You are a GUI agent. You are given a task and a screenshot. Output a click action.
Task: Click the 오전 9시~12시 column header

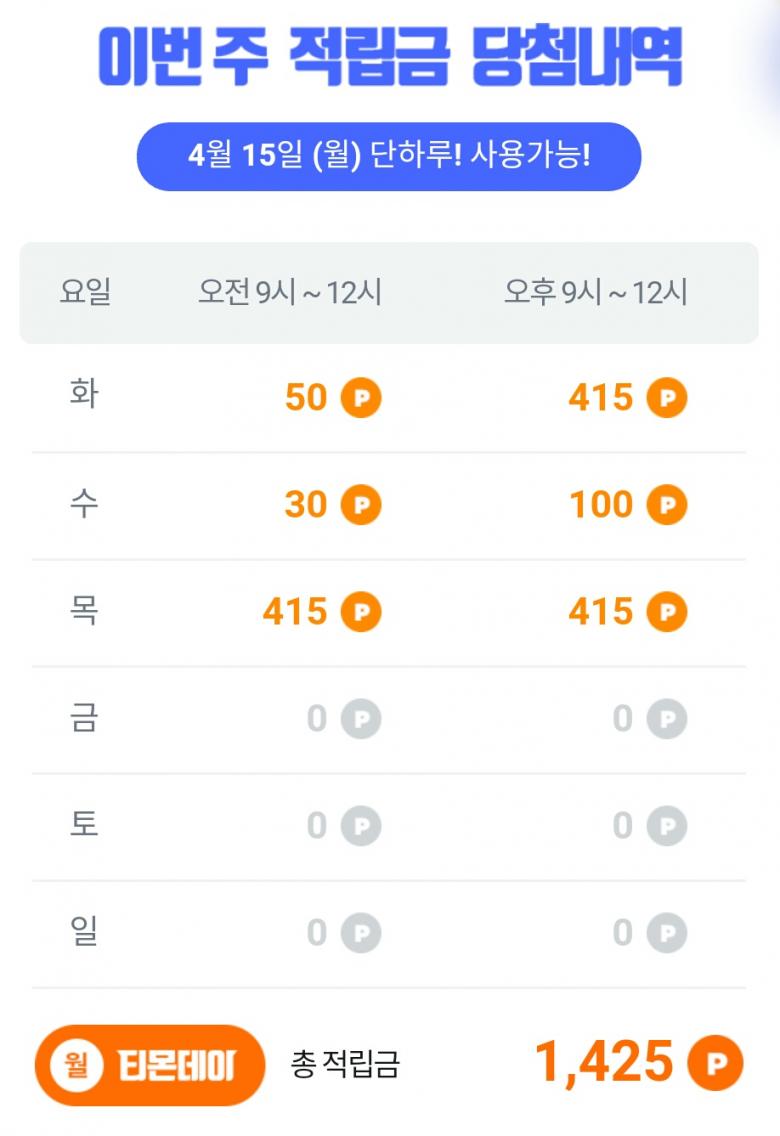(x=290, y=293)
